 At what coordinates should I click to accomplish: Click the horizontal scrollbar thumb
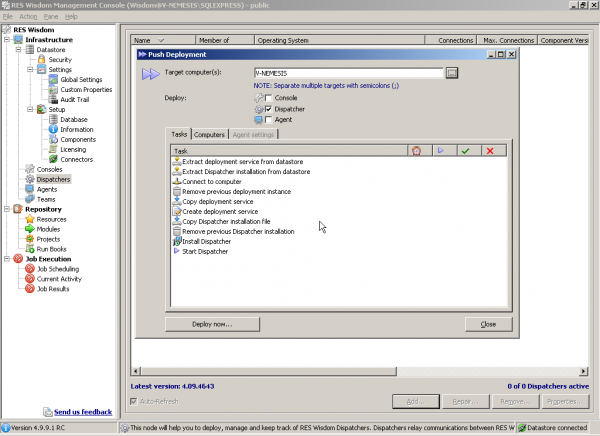point(269,371)
